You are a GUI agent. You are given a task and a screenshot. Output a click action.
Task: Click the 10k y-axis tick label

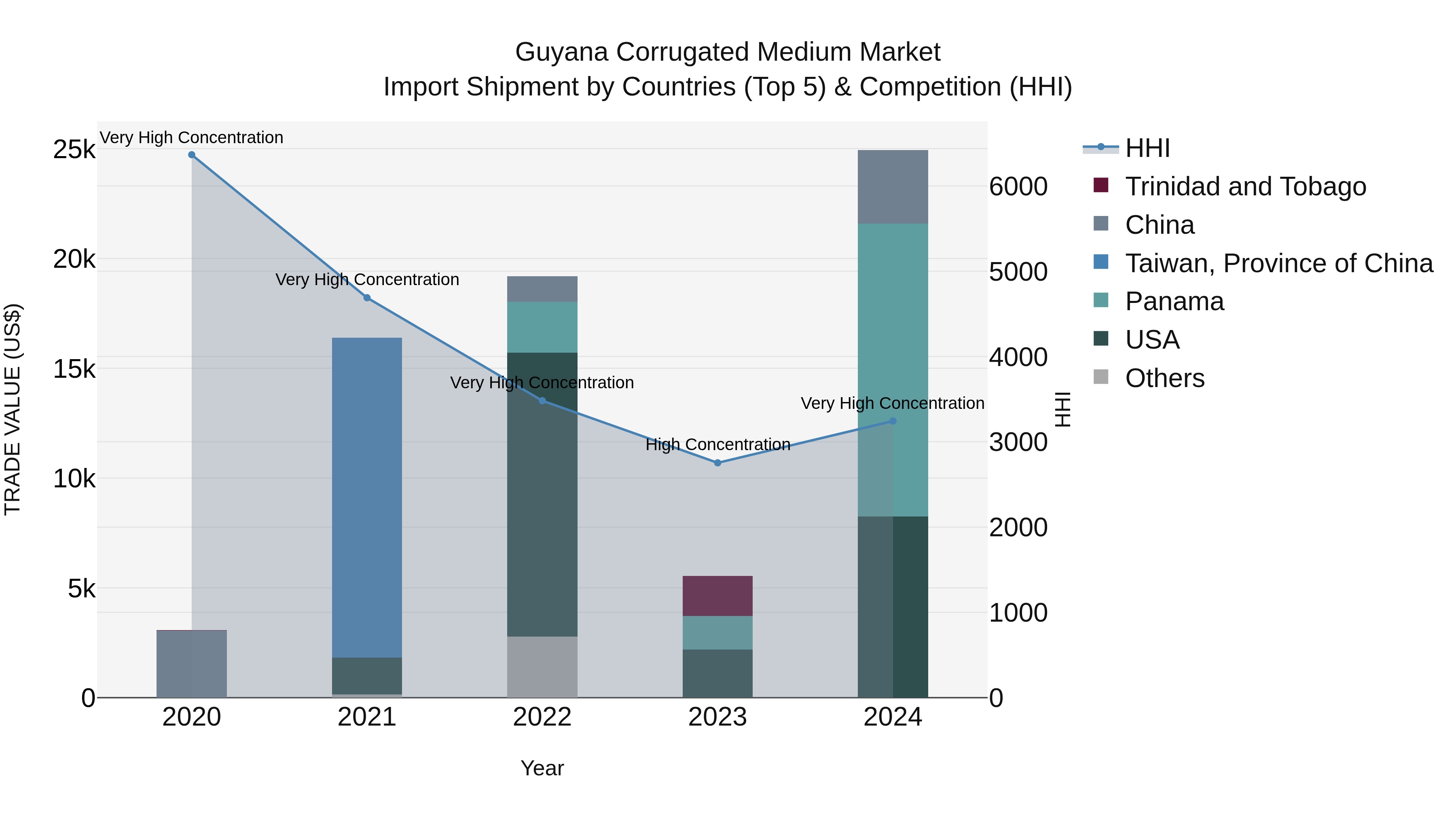74,479
